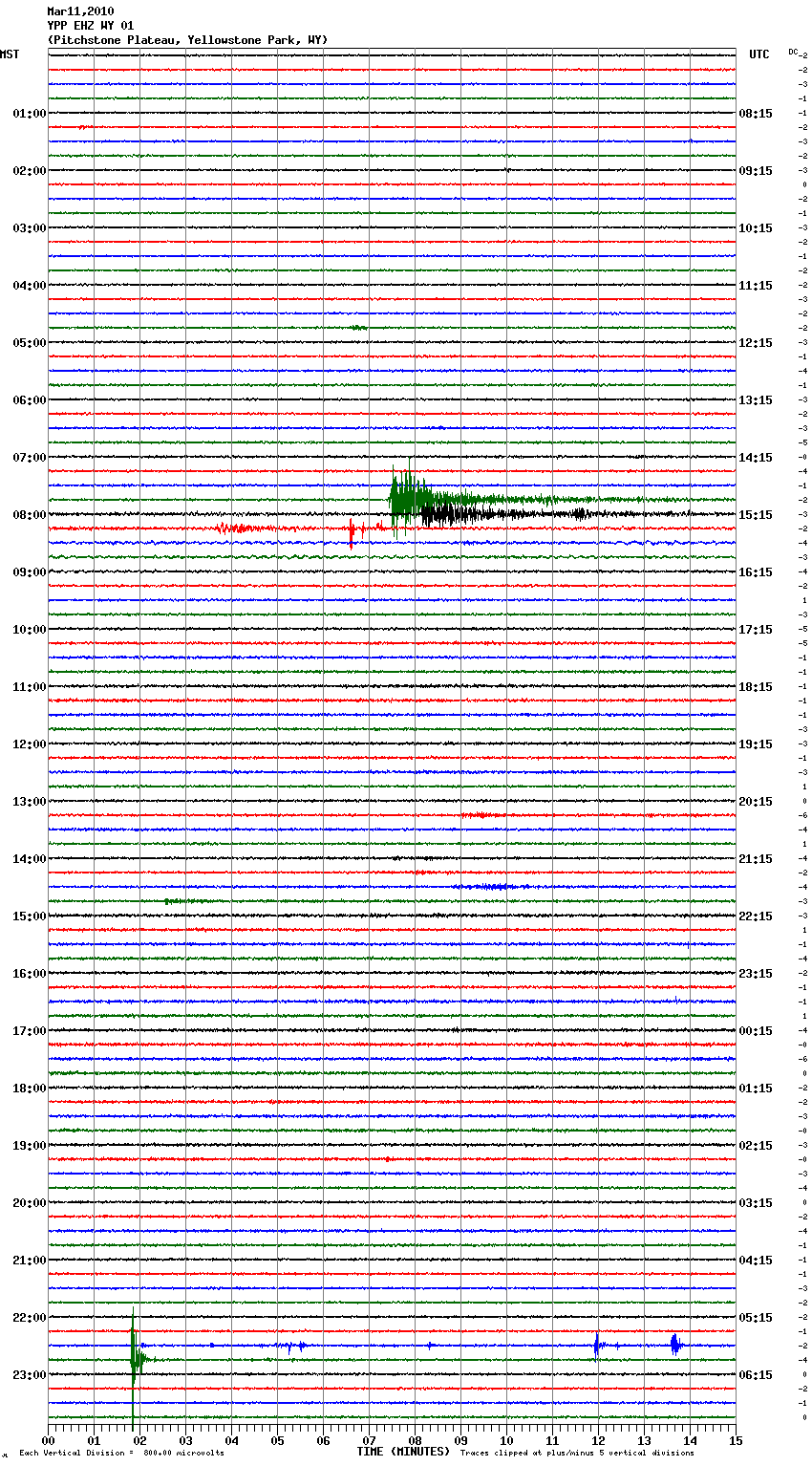This screenshot has height=1466, width=812.
Task: Select the 13:00 MST time label
Action: click(30, 802)
